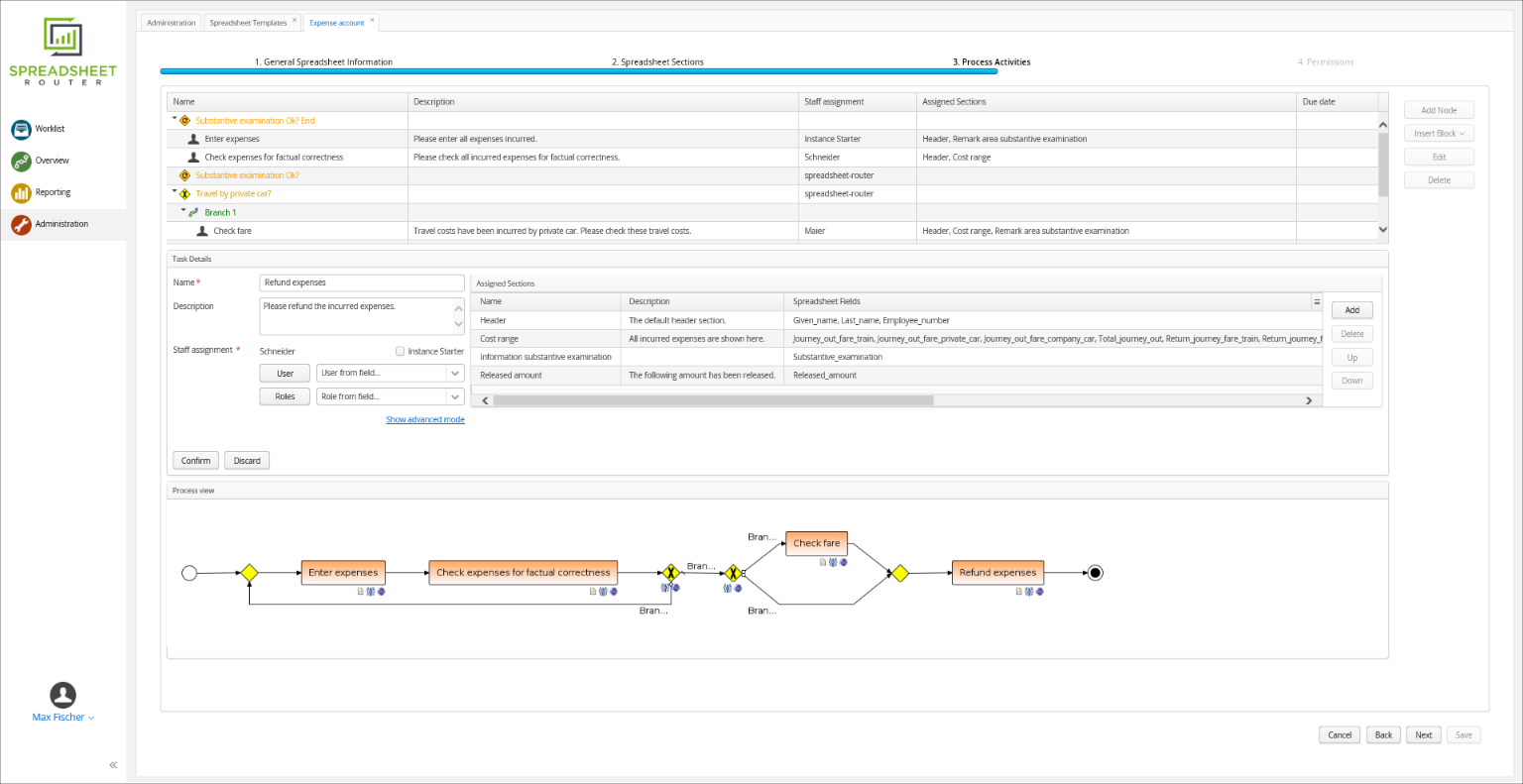Open the Administration wrench icon

(x=21, y=224)
